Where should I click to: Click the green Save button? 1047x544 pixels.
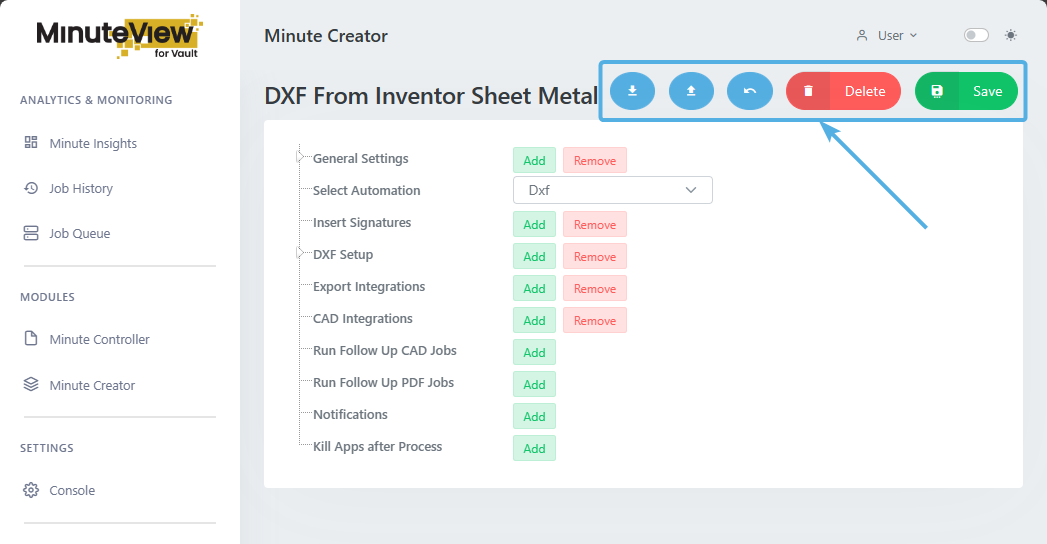tap(966, 91)
